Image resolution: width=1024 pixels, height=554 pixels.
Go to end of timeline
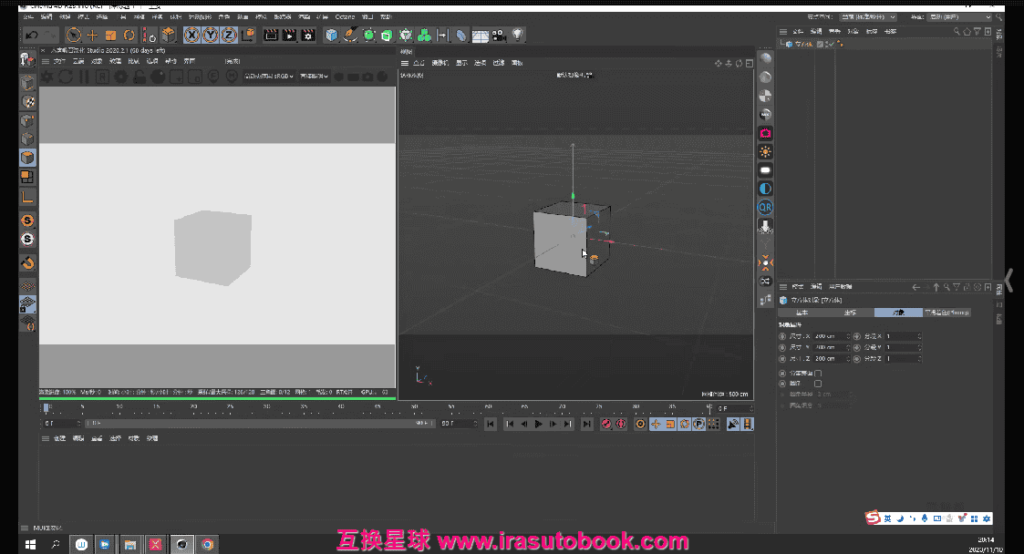586,424
